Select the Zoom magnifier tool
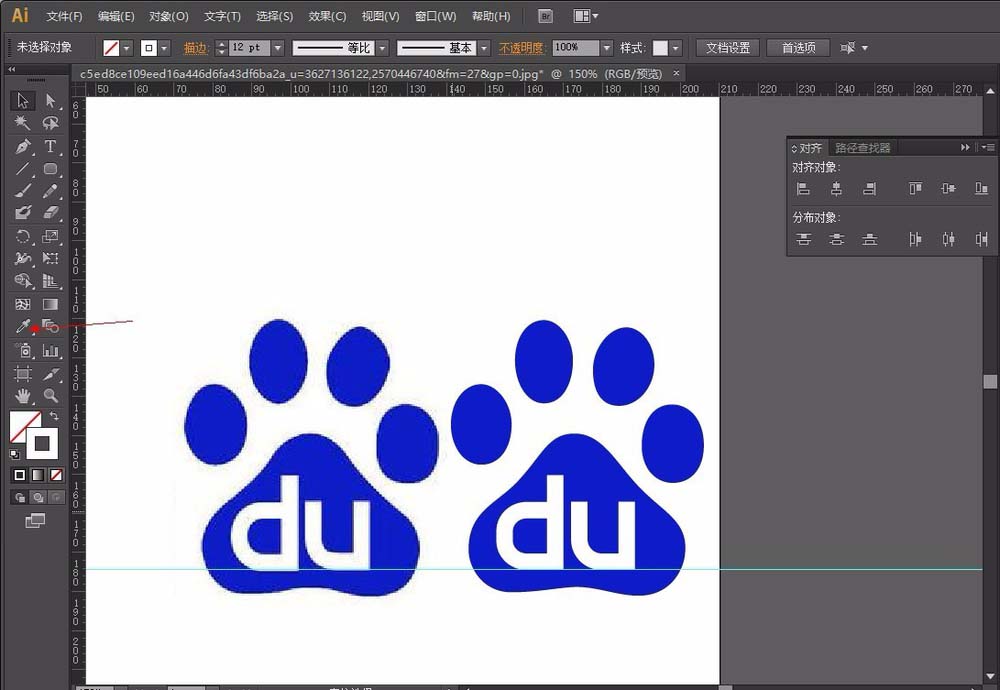The height and width of the screenshot is (690, 1000). 50,396
